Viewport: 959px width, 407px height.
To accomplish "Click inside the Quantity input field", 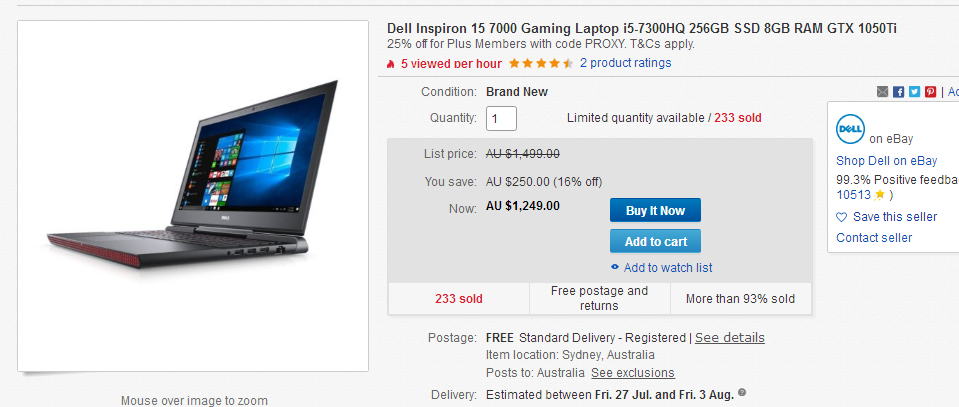I will point(502,118).
